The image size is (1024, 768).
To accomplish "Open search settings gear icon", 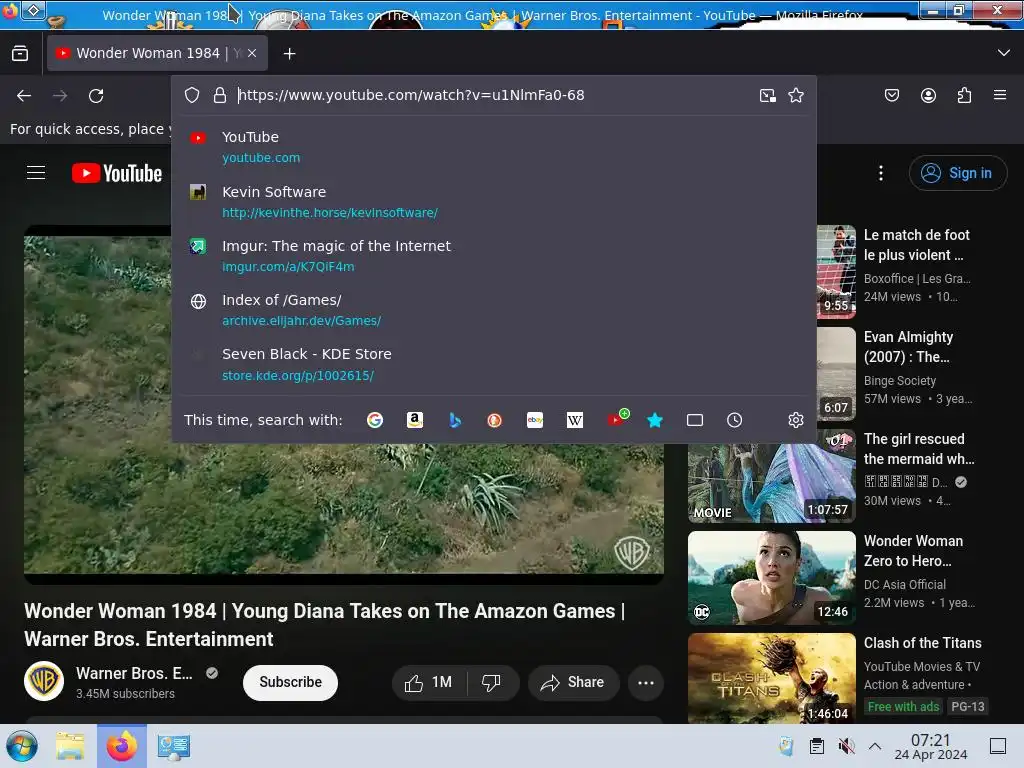I will pos(795,420).
